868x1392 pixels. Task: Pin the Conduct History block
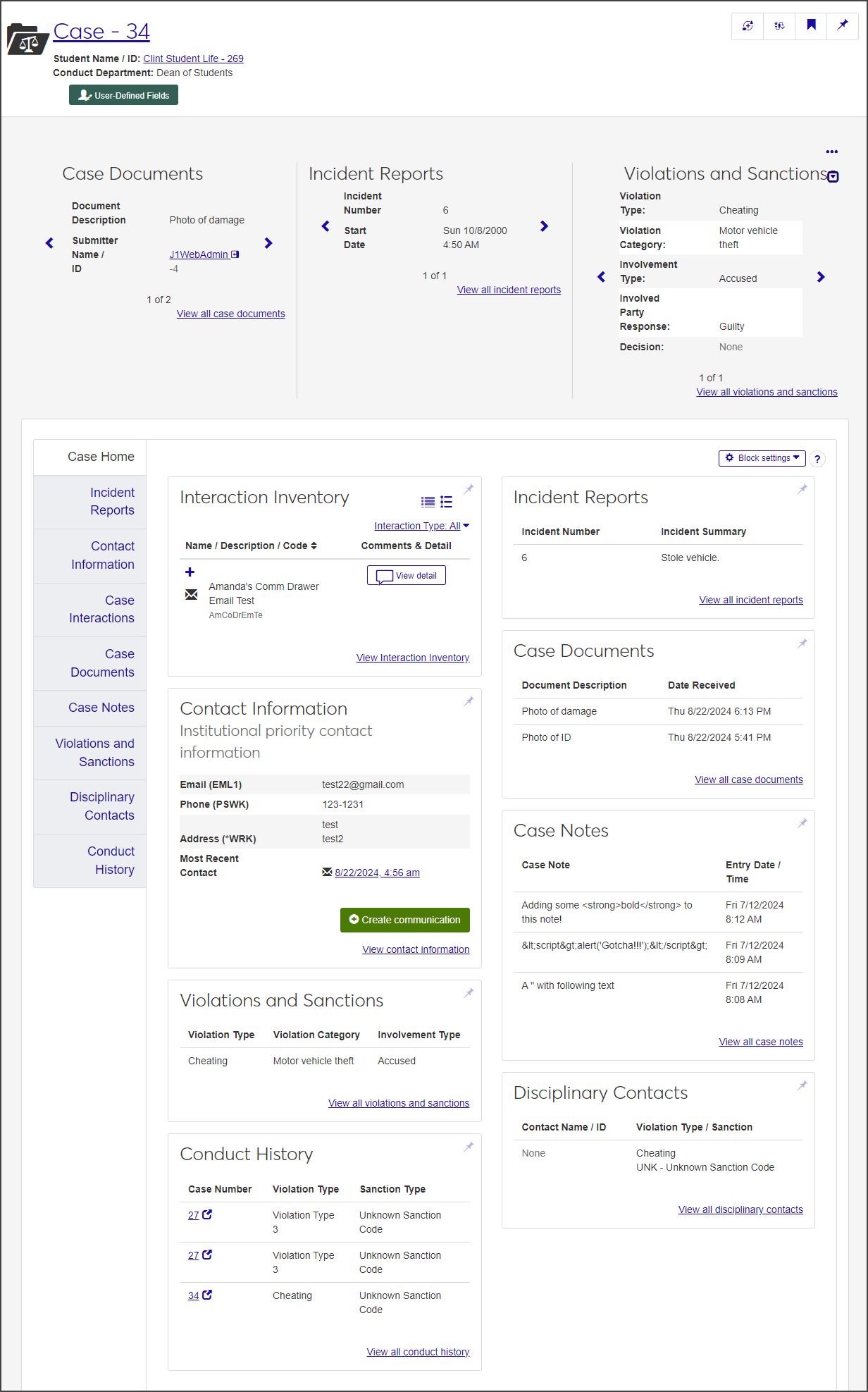tap(469, 1147)
